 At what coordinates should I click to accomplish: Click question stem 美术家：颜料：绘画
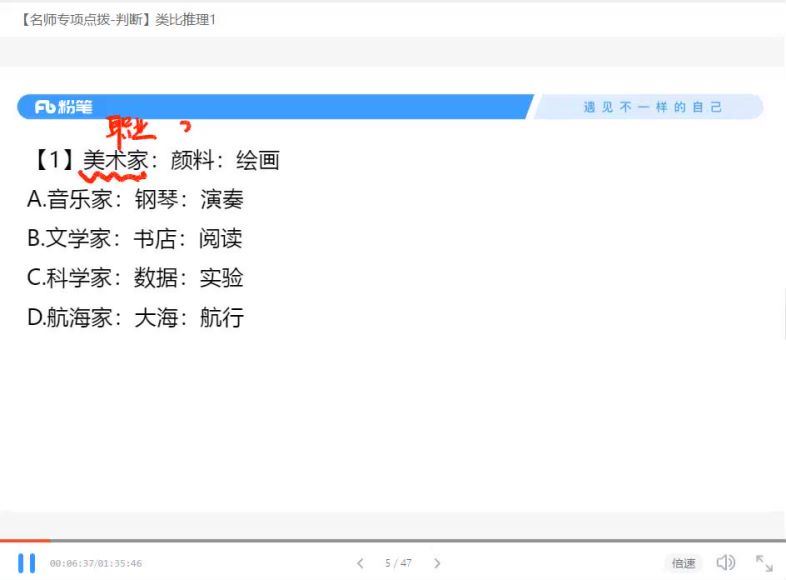click(181, 160)
